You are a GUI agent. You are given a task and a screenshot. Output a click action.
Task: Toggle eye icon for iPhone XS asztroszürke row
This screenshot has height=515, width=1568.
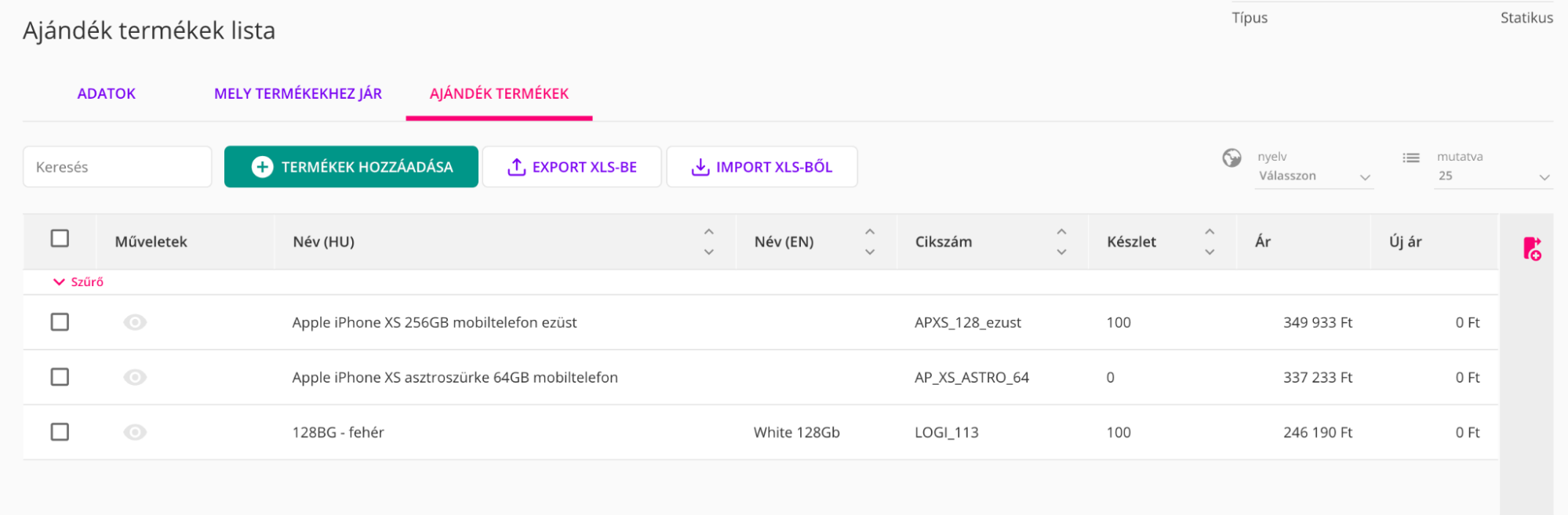pos(135,377)
